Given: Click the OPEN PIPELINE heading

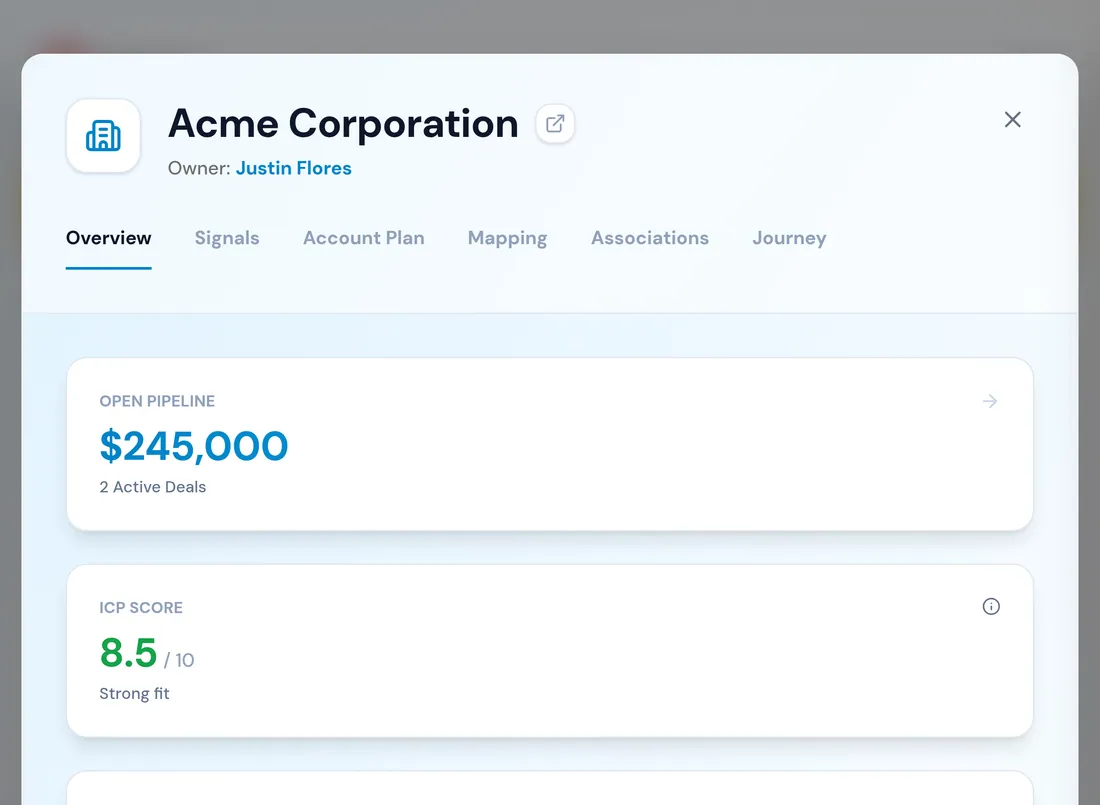Looking at the screenshot, I should [157, 401].
